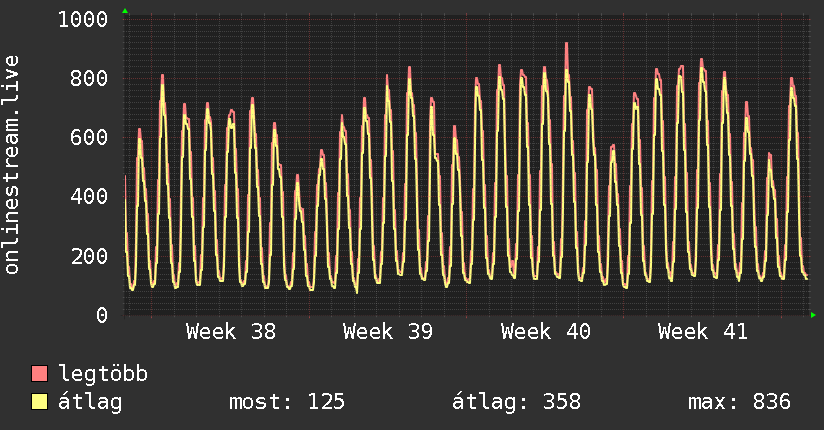The height and width of the screenshot is (430, 824).
Task: Click the green arrow at x-axis end
Action: click(x=813, y=315)
